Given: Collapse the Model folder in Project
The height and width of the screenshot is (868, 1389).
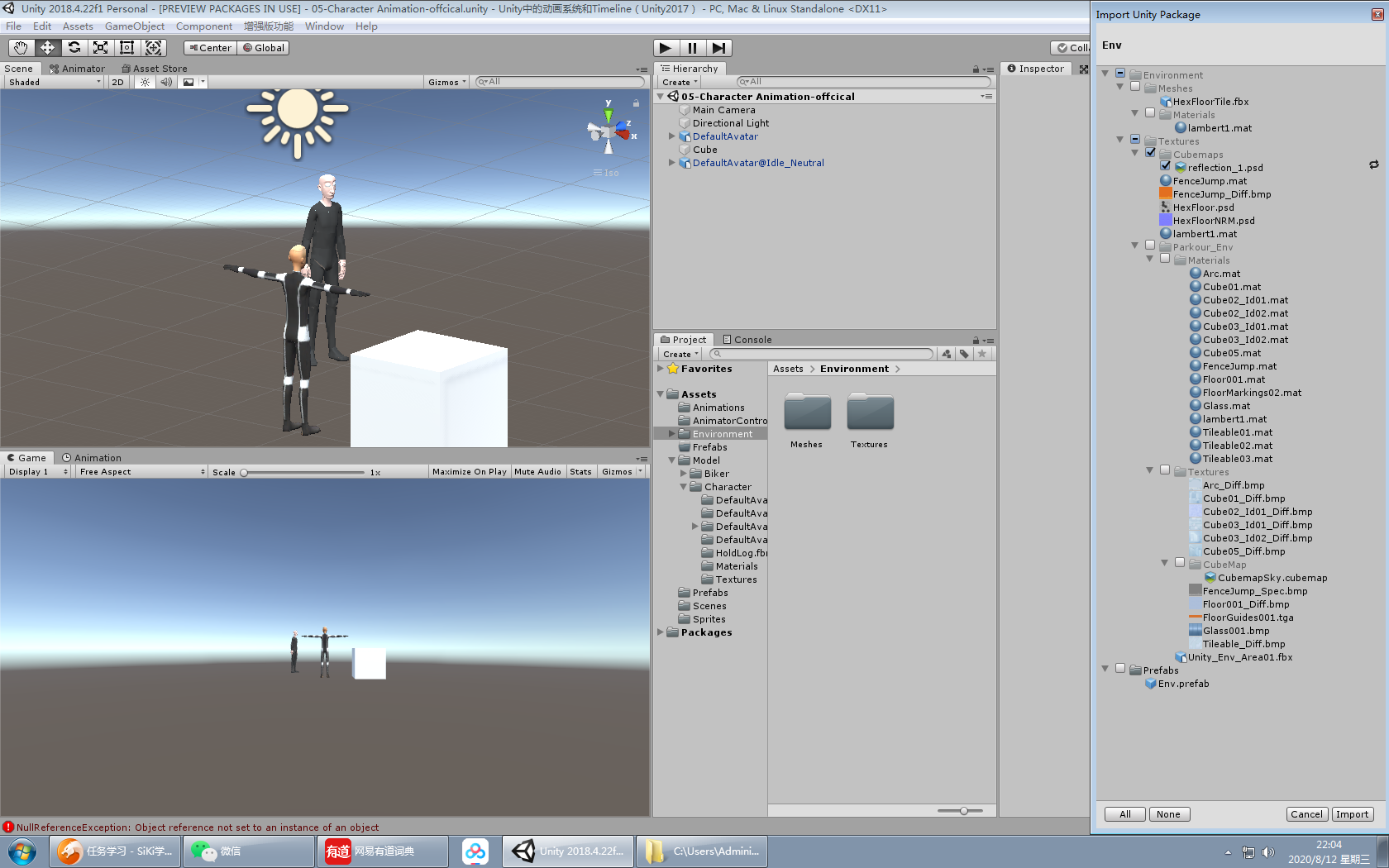Looking at the screenshot, I should pyautogui.click(x=671, y=460).
